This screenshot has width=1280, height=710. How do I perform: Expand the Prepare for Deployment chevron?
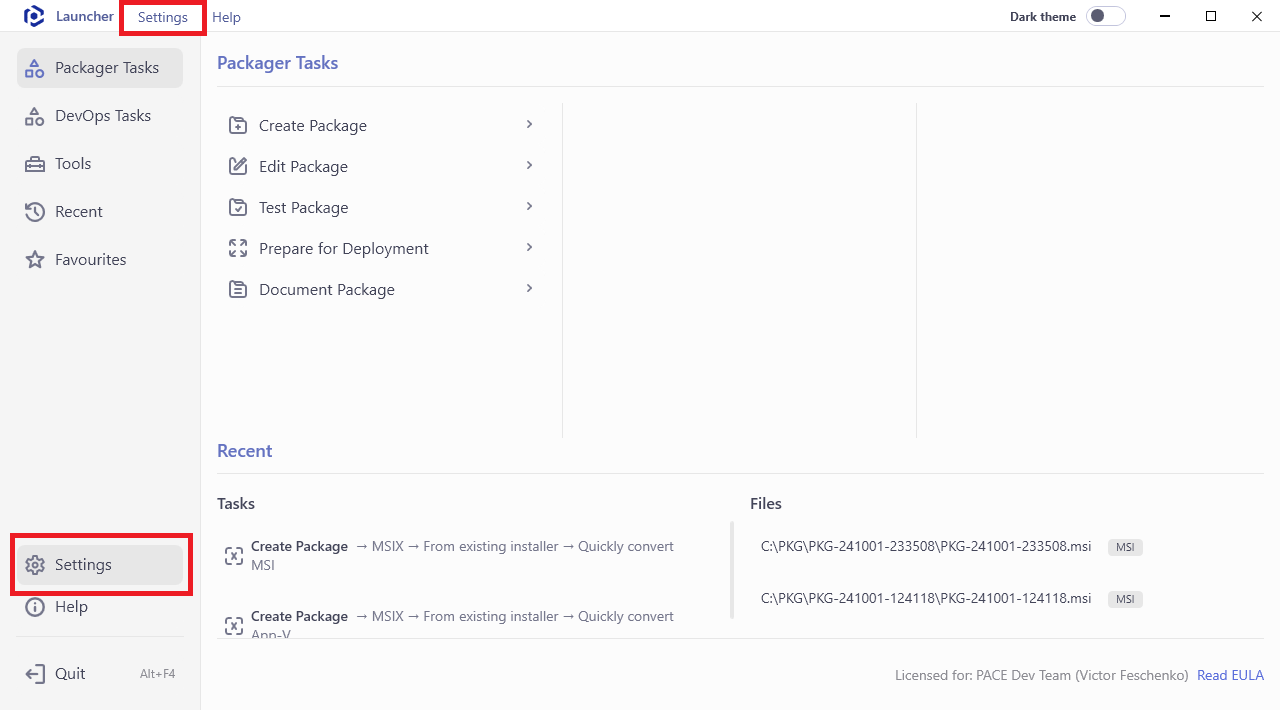(x=529, y=248)
